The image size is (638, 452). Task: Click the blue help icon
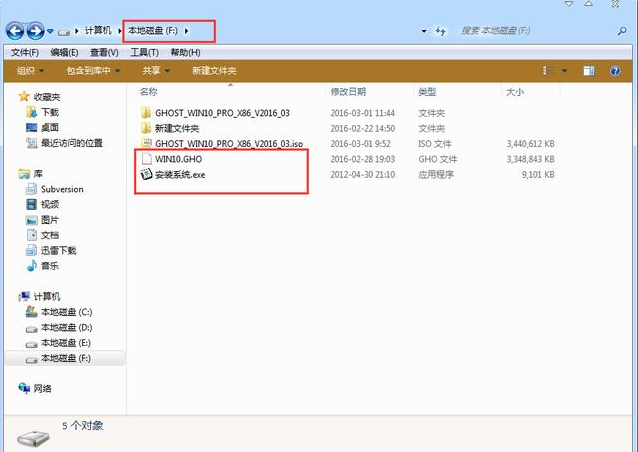tap(615, 71)
